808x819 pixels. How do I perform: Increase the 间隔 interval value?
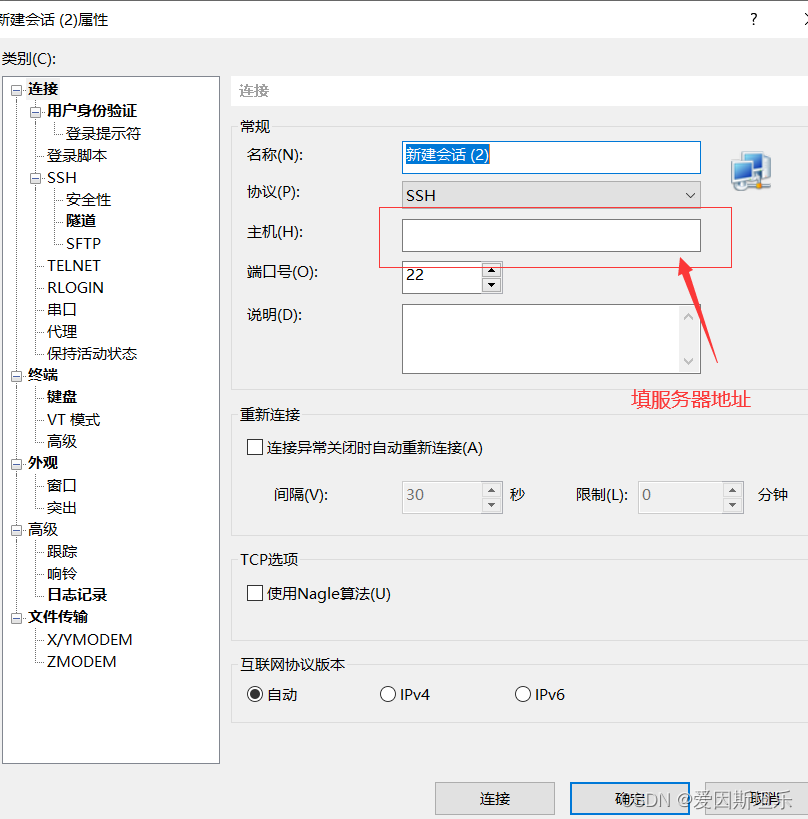pyautogui.click(x=491, y=489)
